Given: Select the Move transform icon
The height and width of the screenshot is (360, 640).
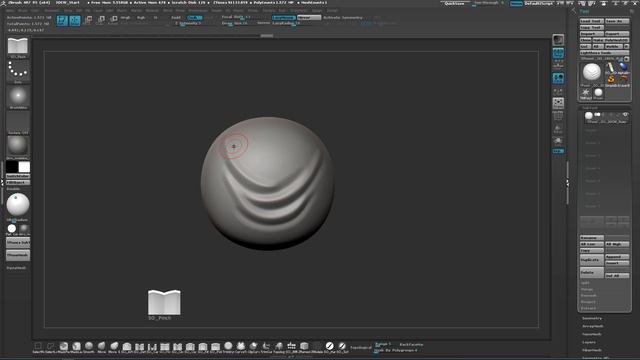Looking at the screenshot, I should (89, 20).
